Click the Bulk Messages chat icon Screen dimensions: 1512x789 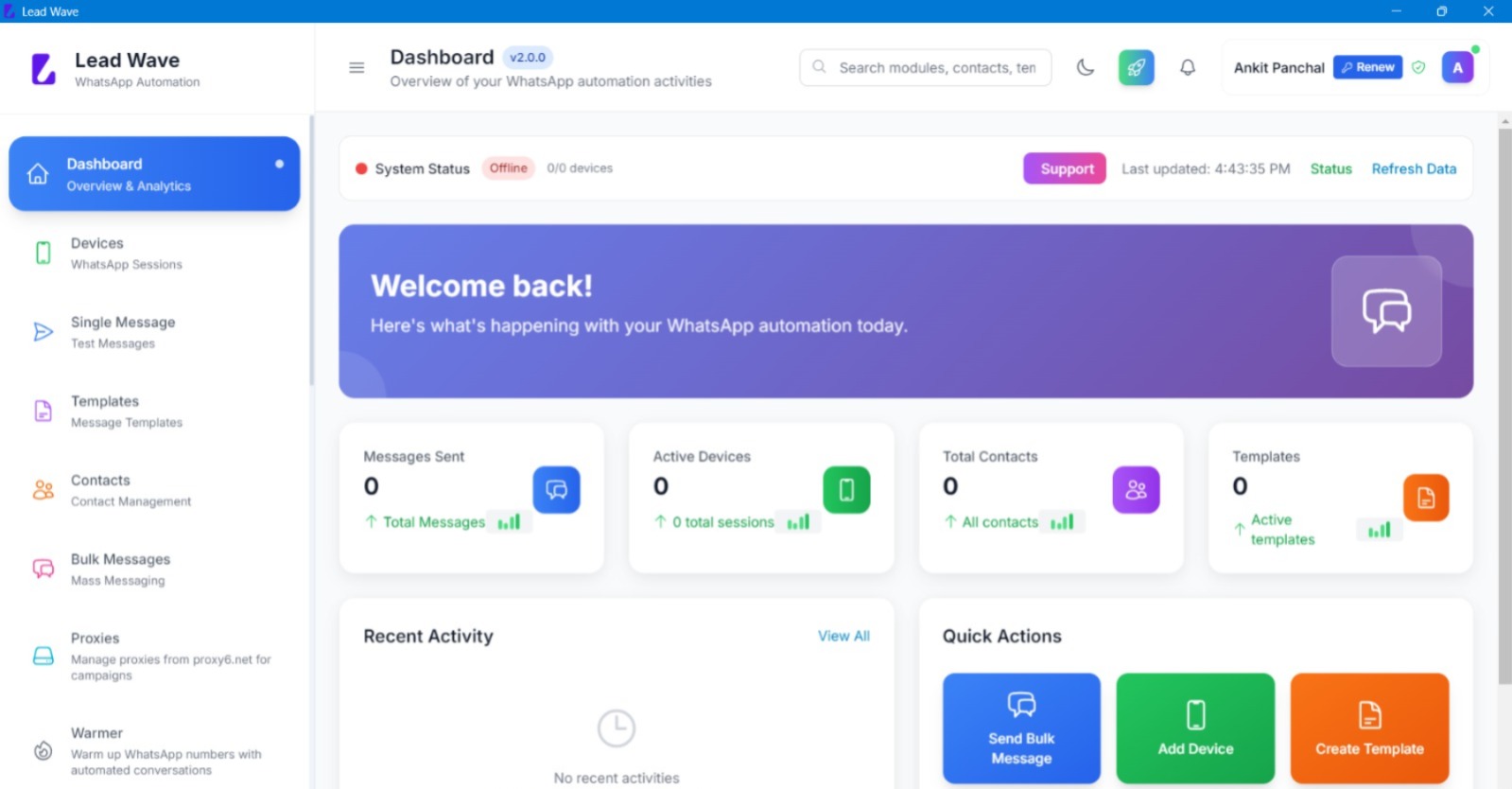(x=43, y=569)
